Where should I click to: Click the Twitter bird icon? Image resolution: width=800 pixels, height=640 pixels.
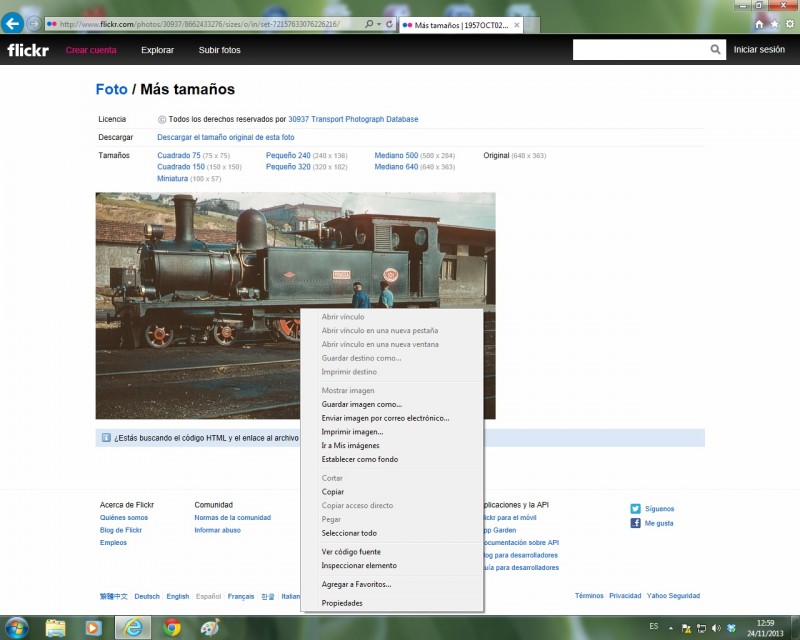[635, 509]
